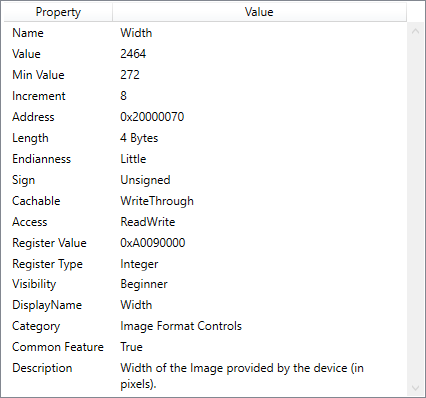Viewport: 426px width, 398px height.
Task: Select the 'Unsigned' value
Action: [145, 180]
